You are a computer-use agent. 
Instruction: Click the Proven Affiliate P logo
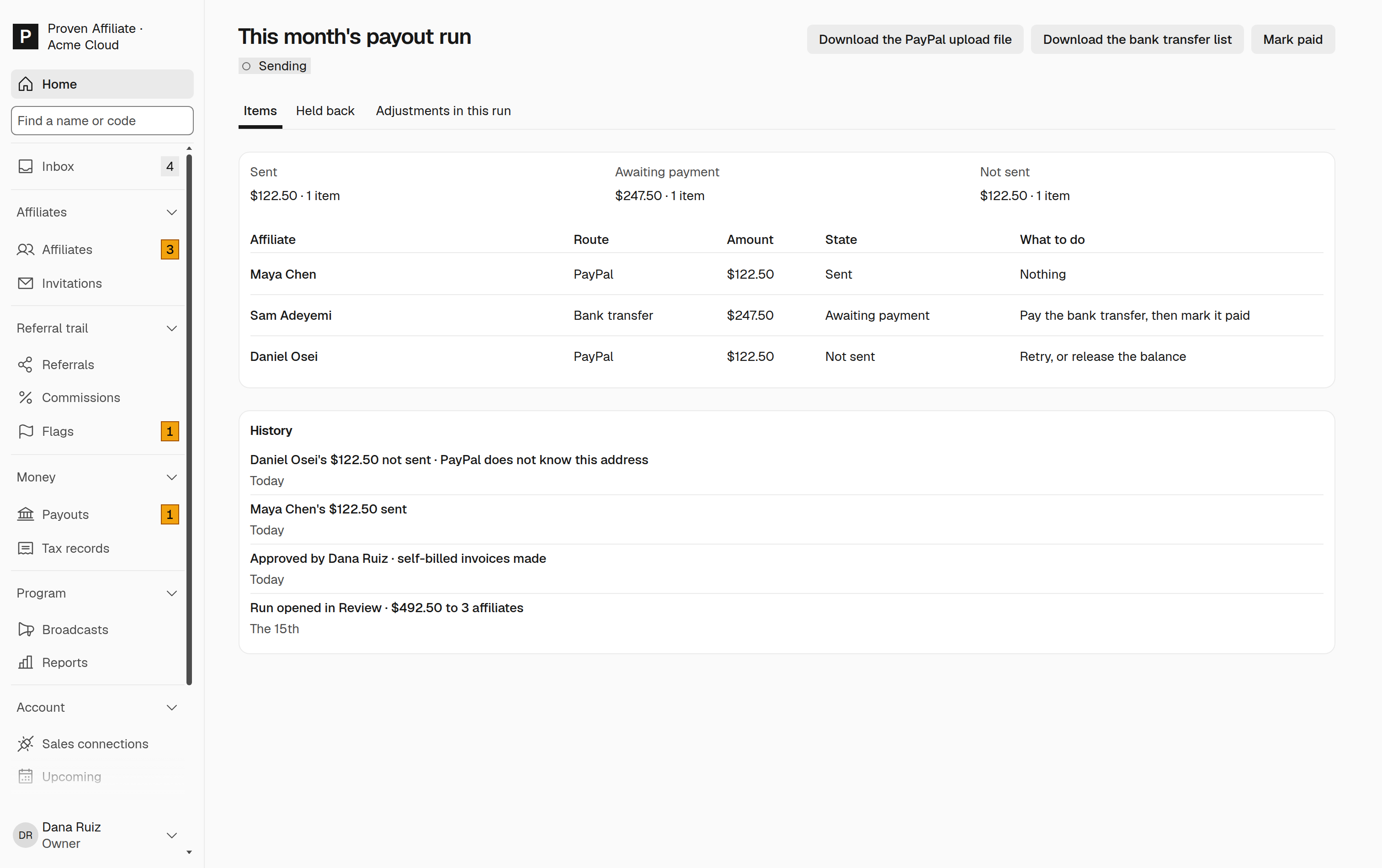[25, 37]
